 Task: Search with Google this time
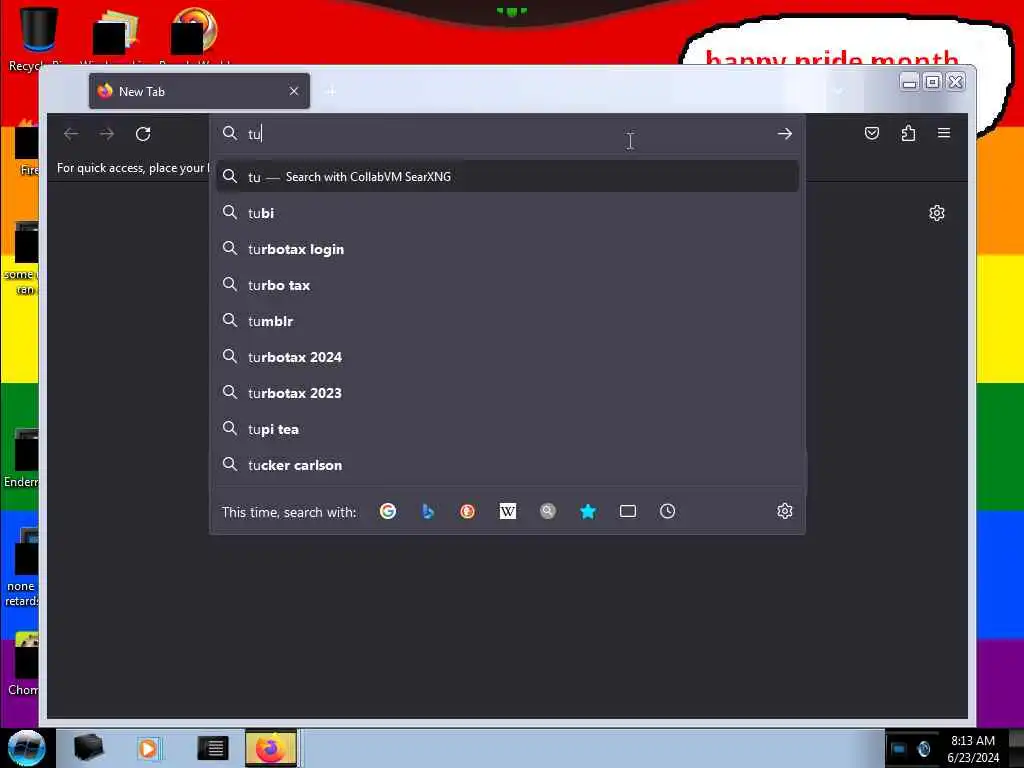click(x=388, y=511)
